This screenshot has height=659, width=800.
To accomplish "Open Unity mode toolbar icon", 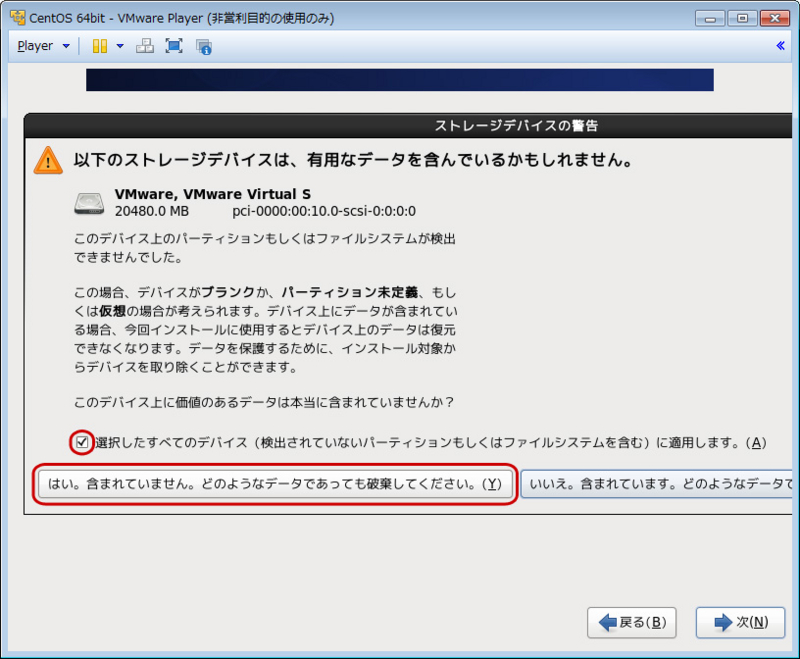I will [205, 46].
